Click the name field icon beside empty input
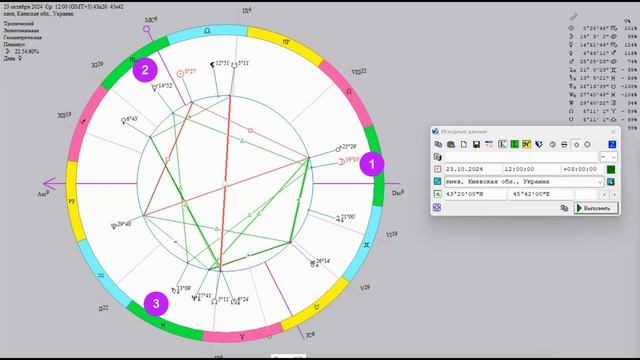This screenshot has width=640, height=360. [438, 157]
